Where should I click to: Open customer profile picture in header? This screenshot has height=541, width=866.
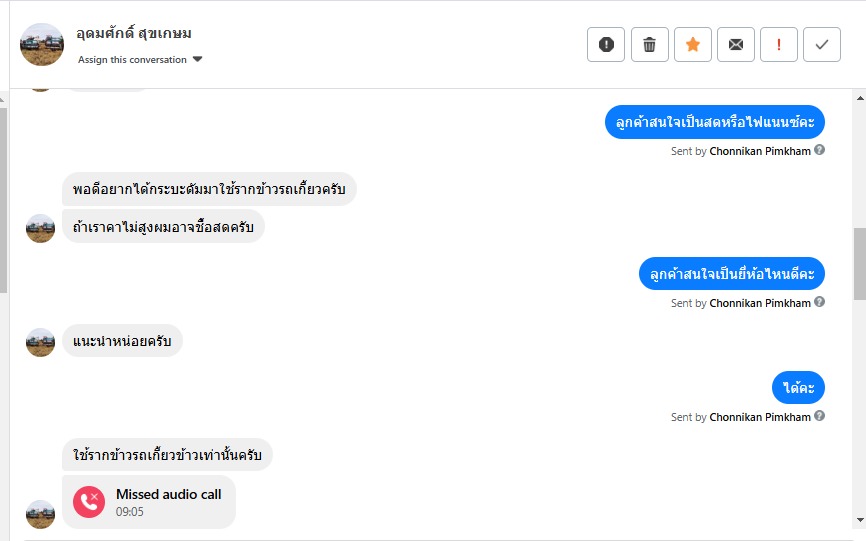(42, 44)
